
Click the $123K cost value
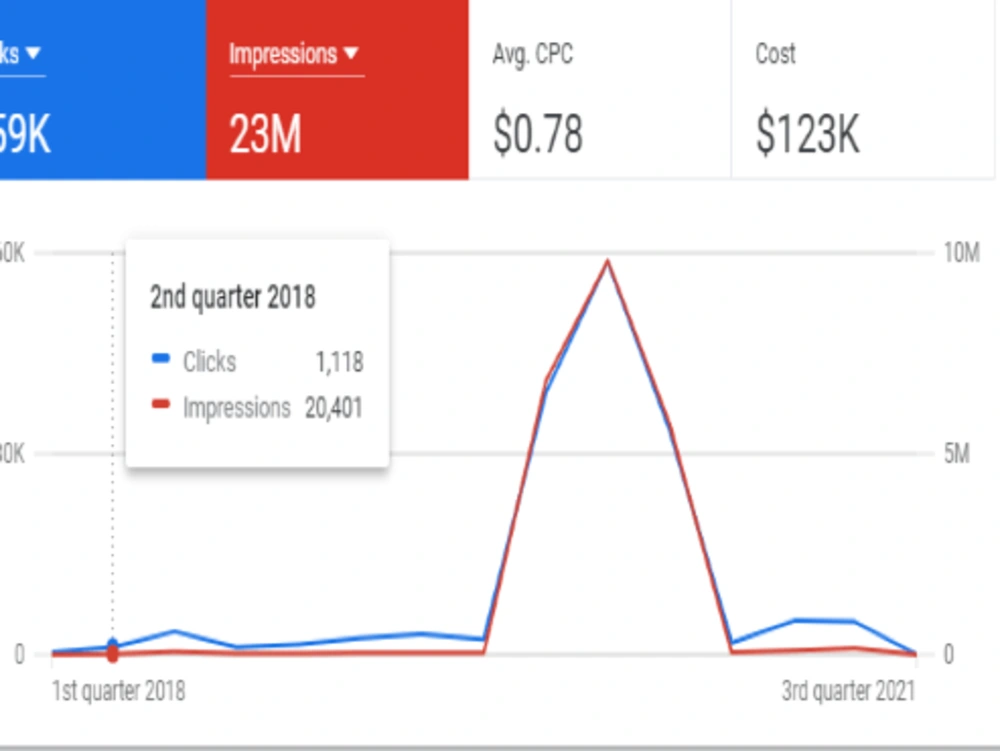807,135
